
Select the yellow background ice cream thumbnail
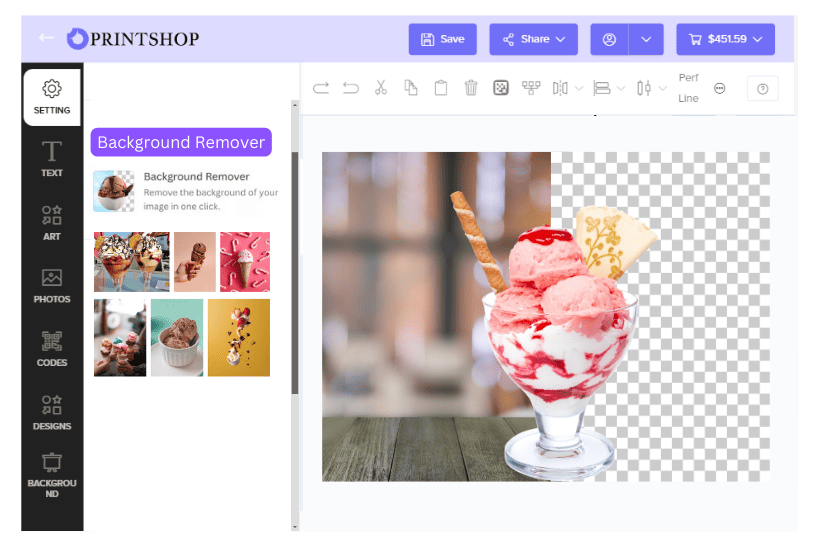(238, 337)
